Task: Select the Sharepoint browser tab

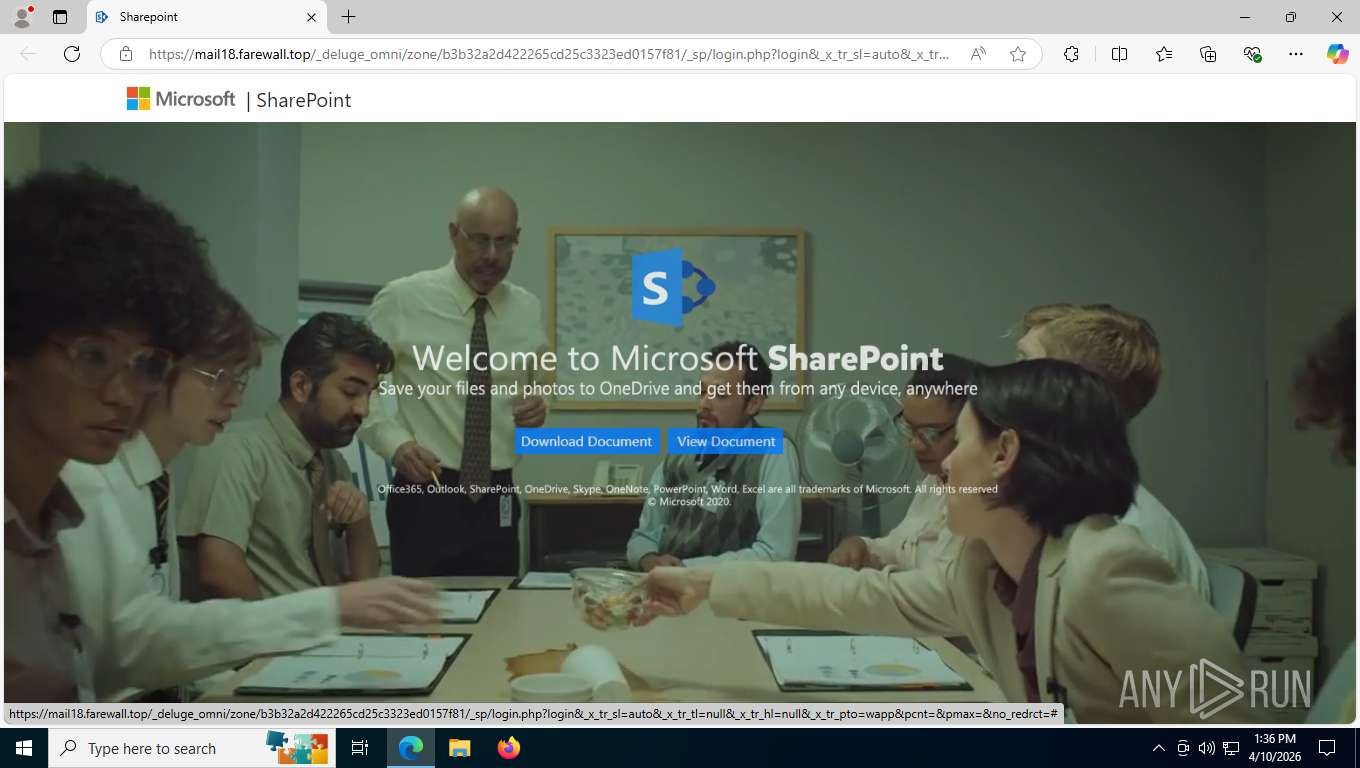Action: click(205, 17)
